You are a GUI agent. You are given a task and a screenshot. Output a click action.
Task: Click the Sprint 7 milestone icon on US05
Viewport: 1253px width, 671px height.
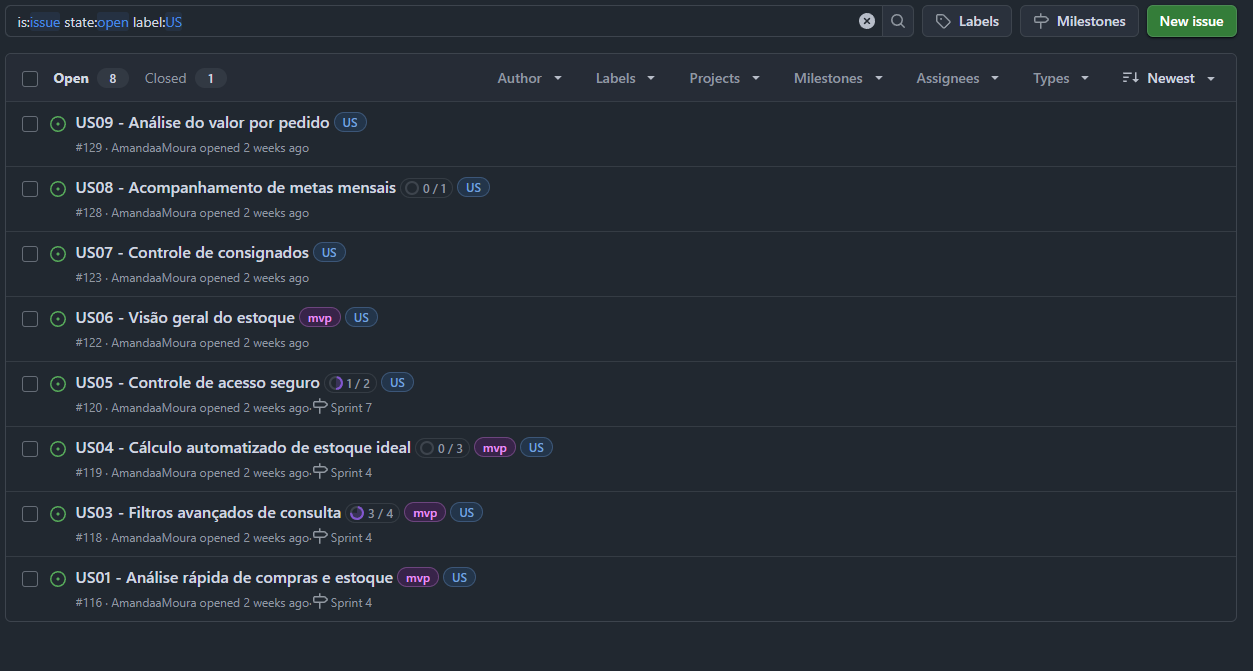(x=320, y=407)
